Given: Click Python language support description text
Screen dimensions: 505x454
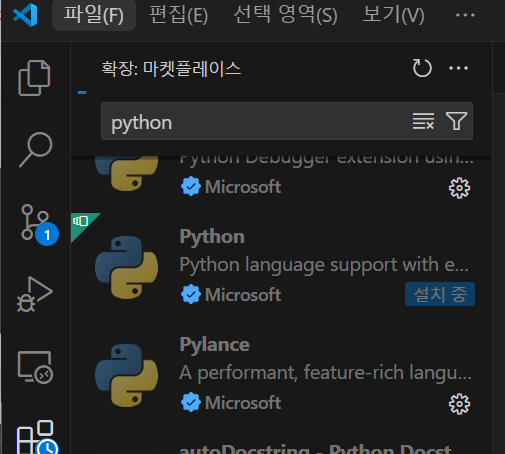Looking at the screenshot, I should pos(324,265).
